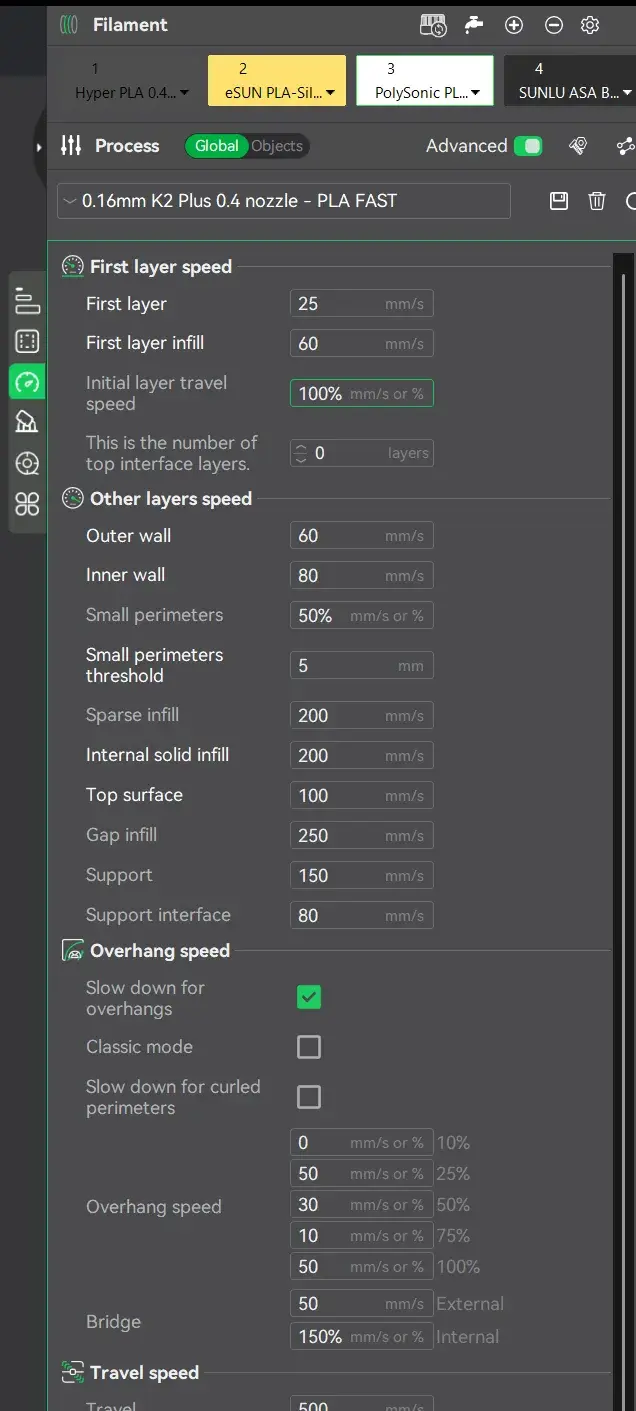Image resolution: width=636 pixels, height=1411 pixels.
Task: Enable Classic mode checkbox
Action: [309, 1047]
